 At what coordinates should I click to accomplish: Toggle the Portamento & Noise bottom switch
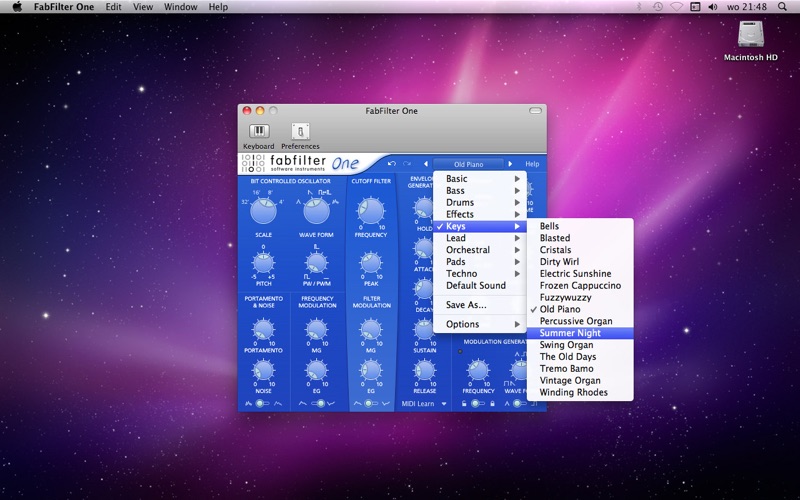tap(263, 404)
